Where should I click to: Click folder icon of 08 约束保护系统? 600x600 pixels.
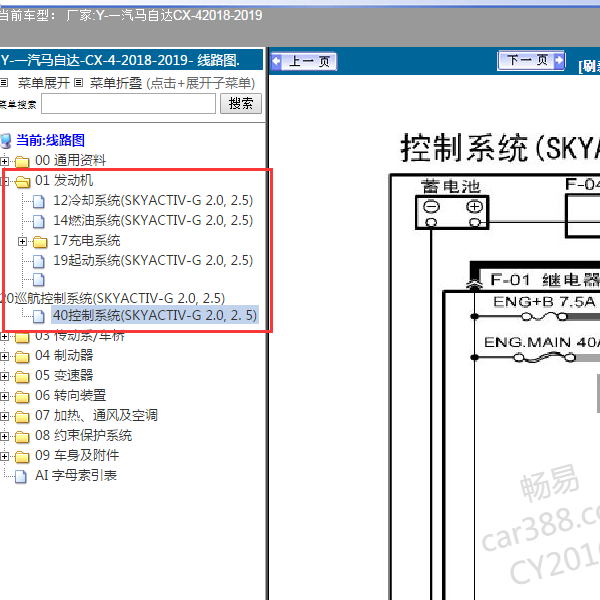[x=22, y=437]
